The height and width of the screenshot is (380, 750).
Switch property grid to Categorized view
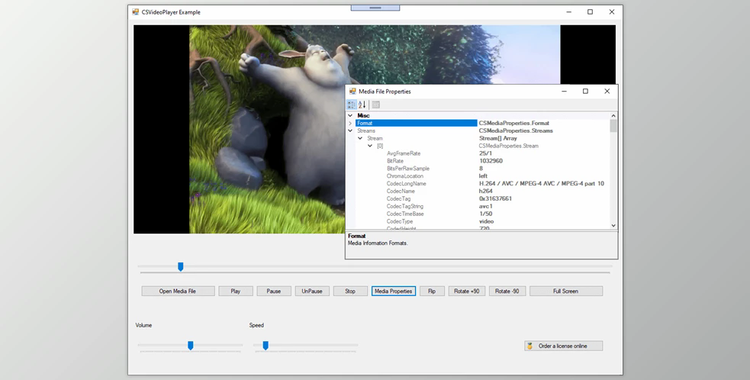tap(352, 104)
